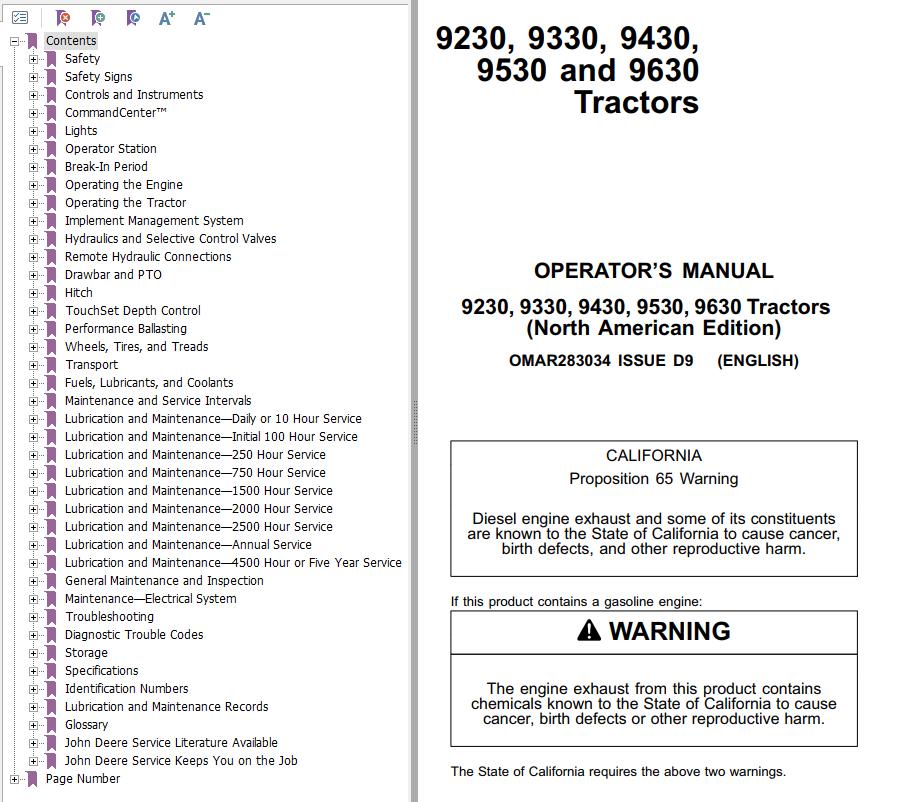Click the bookmark icon beside Lights
Screen dimensions: 898x802
pyautogui.click(x=51, y=131)
